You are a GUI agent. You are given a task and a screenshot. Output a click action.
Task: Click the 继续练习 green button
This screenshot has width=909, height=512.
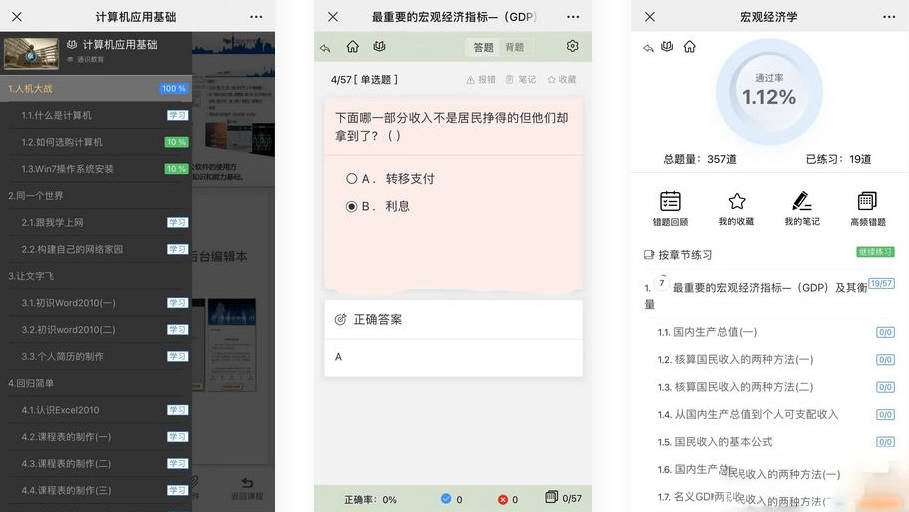[875, 252]
